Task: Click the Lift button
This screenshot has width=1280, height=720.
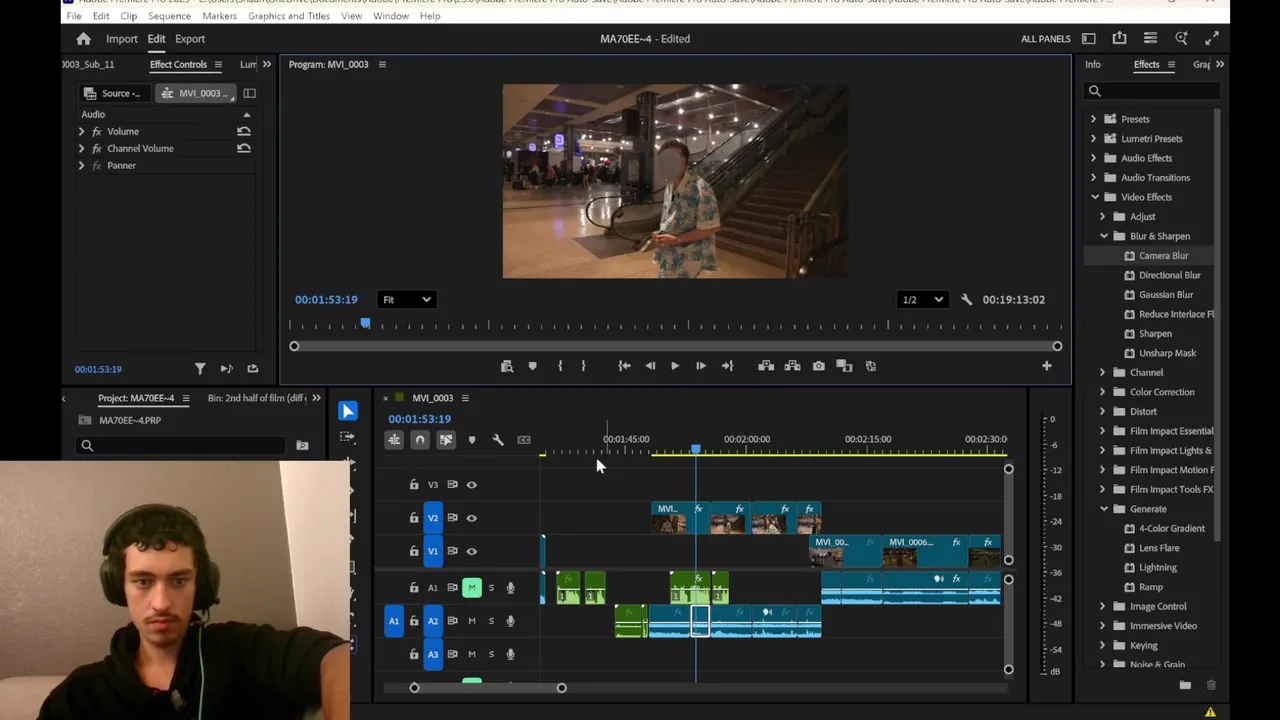Action: [x=766, y=366]
